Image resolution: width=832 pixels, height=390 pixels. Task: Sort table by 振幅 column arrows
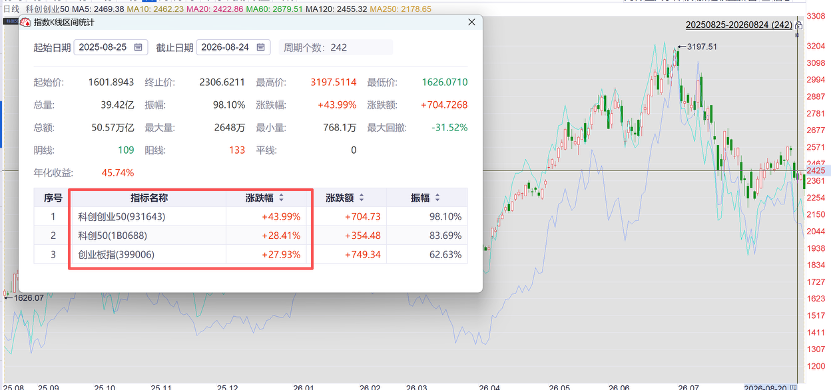(x=437, y=198)
